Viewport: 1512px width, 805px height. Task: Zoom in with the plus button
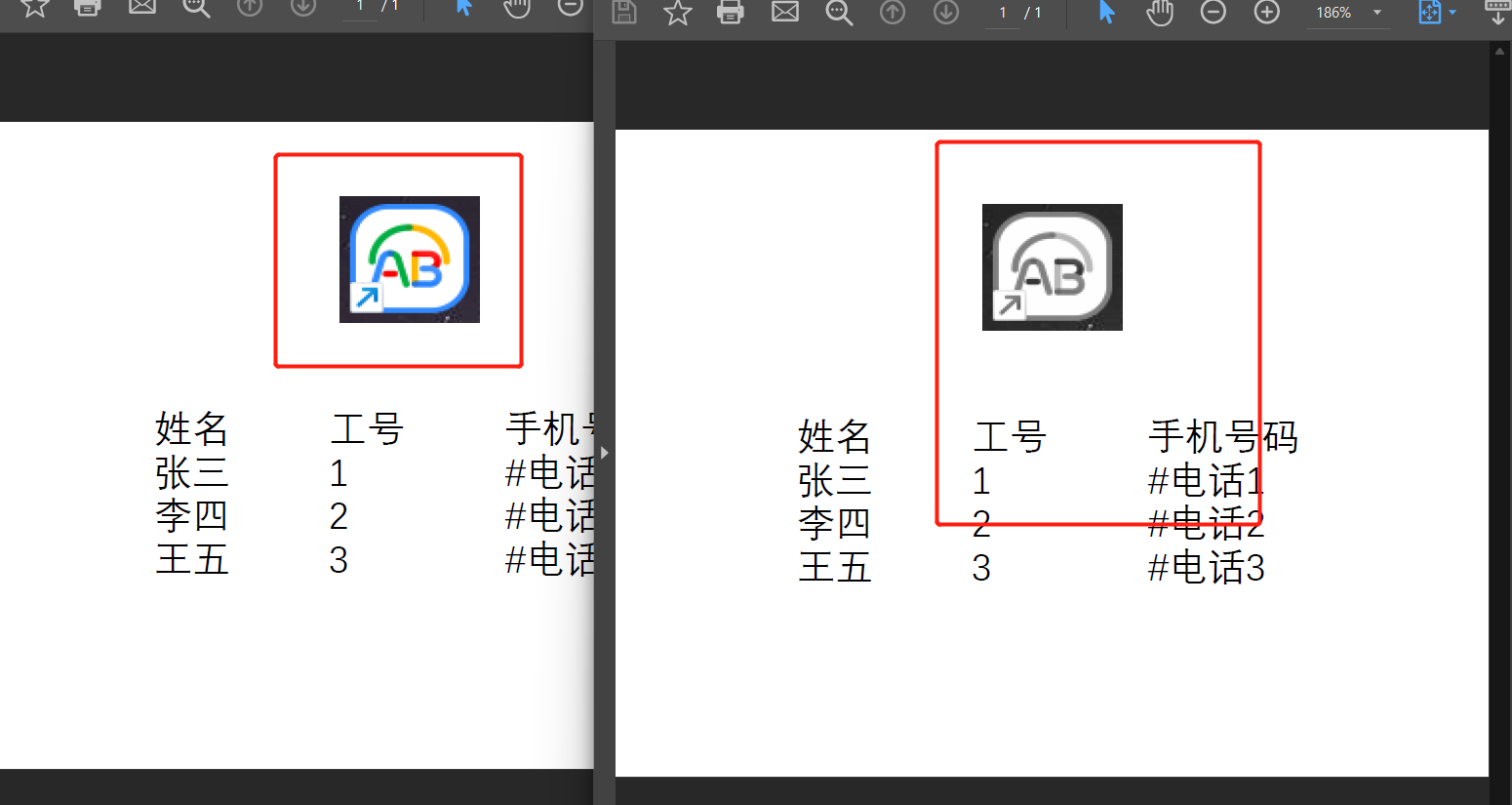pos(1266,13)
